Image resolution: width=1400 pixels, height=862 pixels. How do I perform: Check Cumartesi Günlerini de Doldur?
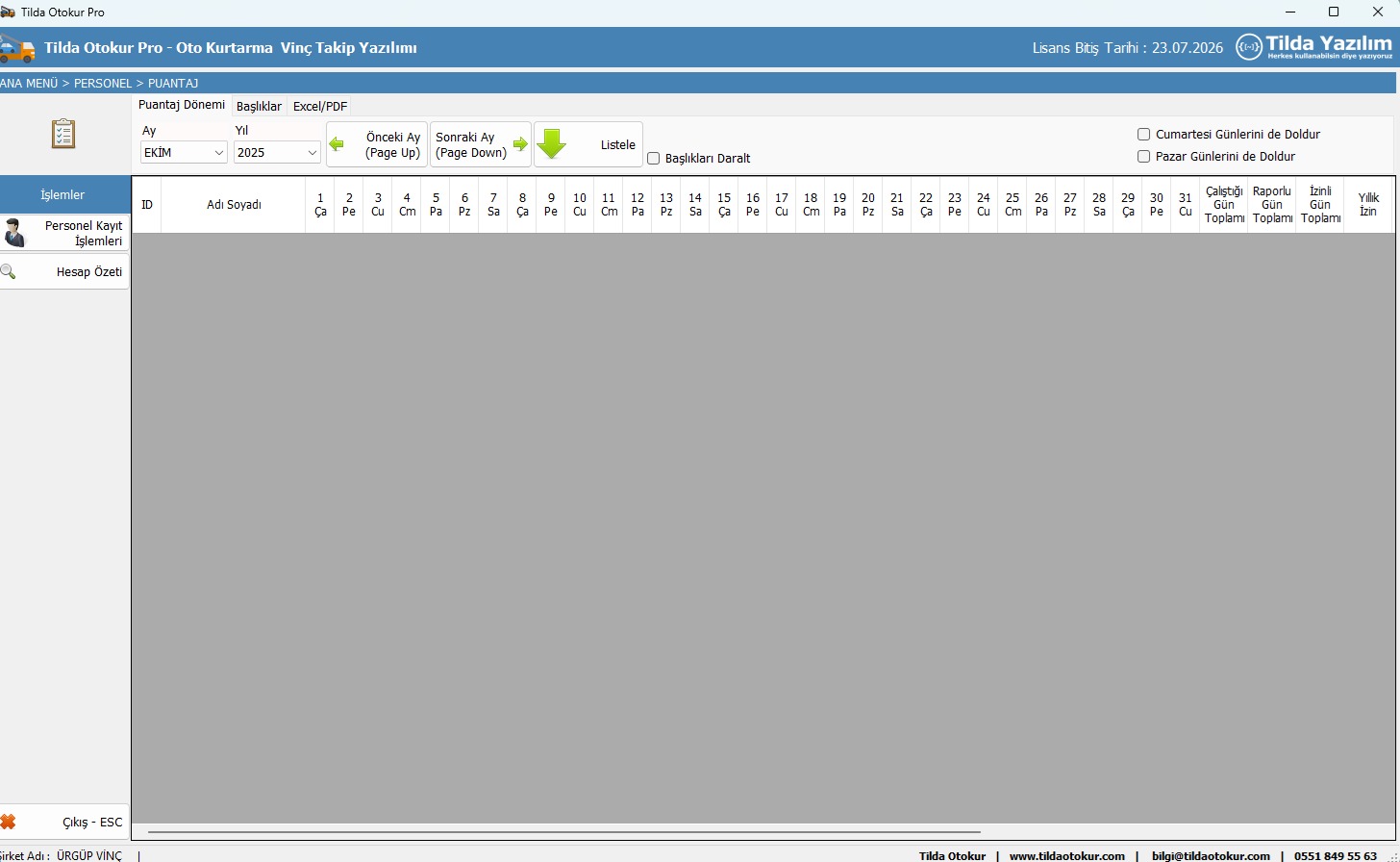[1144, 135]
